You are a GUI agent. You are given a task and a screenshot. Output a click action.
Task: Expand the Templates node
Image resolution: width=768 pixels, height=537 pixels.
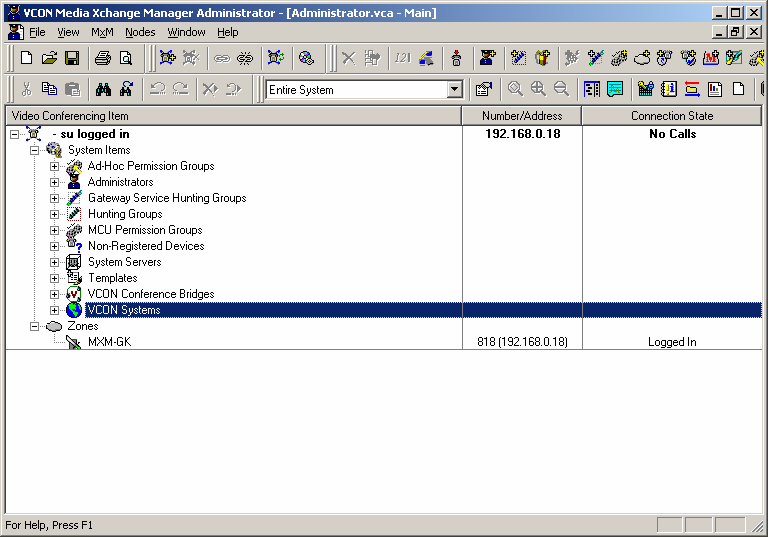[54, 278]
